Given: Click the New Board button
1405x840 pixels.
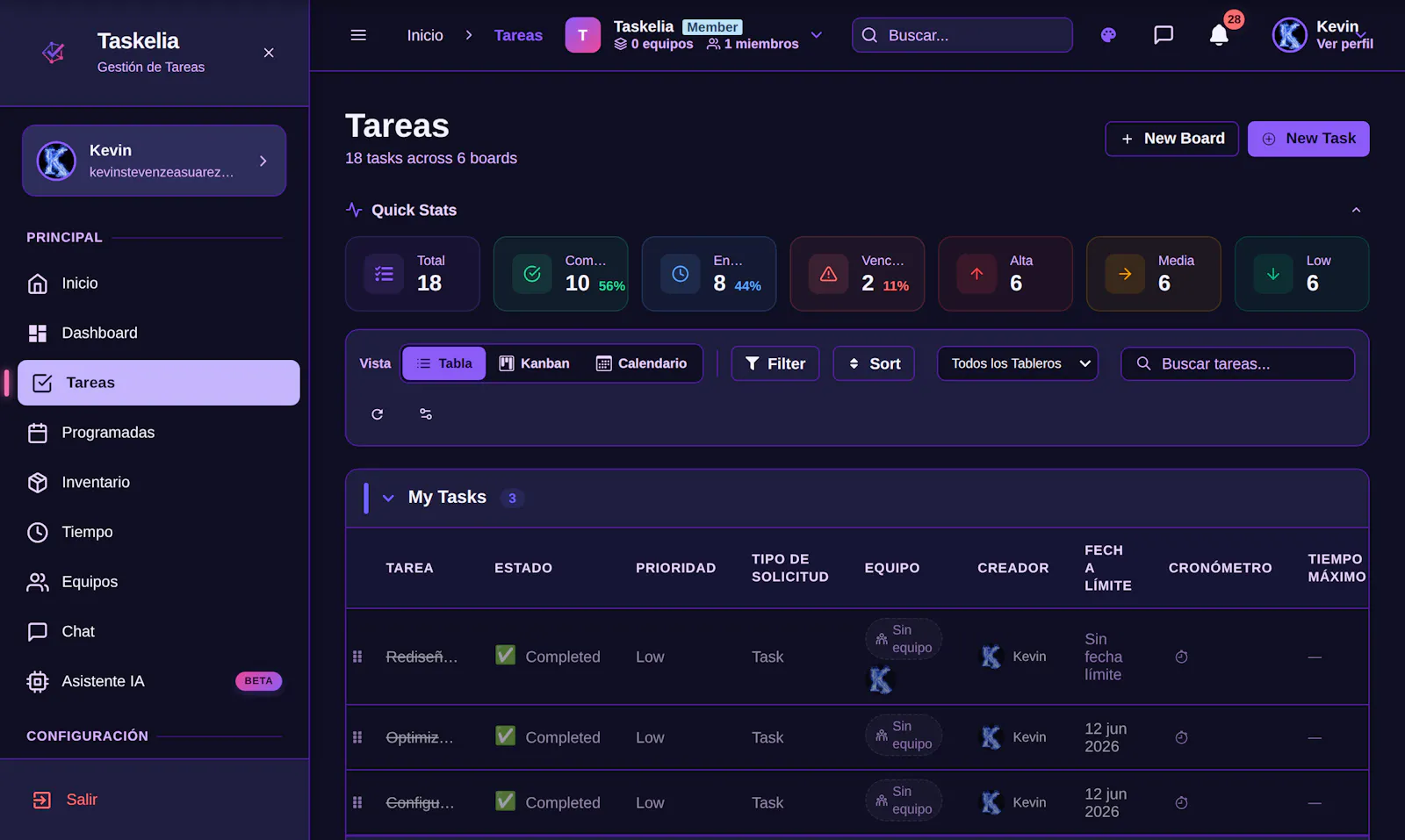Looking at the screenshot, I should pos(1171,139).
